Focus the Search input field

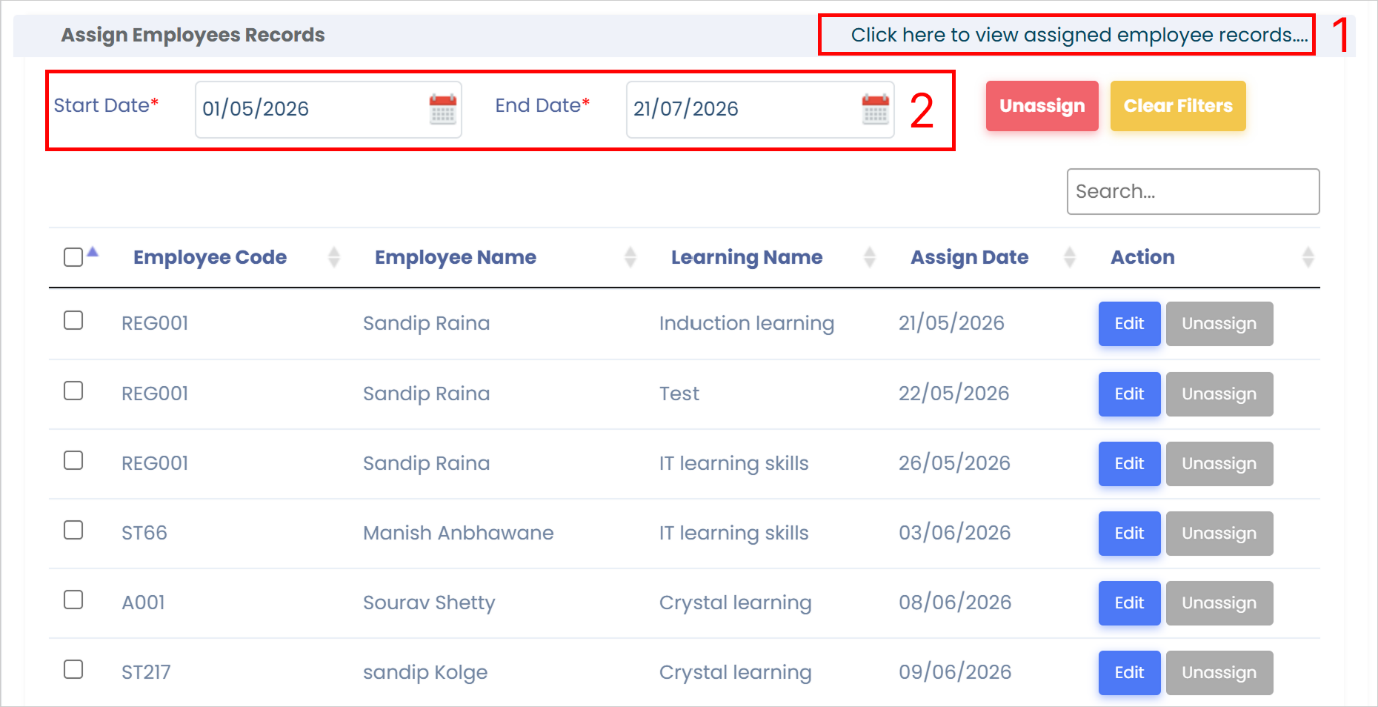(x=1193, y=191)
